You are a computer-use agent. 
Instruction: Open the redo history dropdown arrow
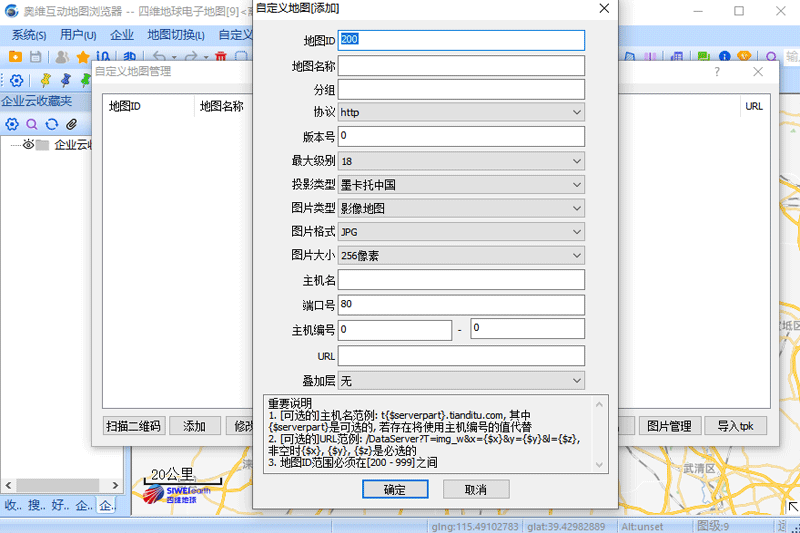click(206, 58)
